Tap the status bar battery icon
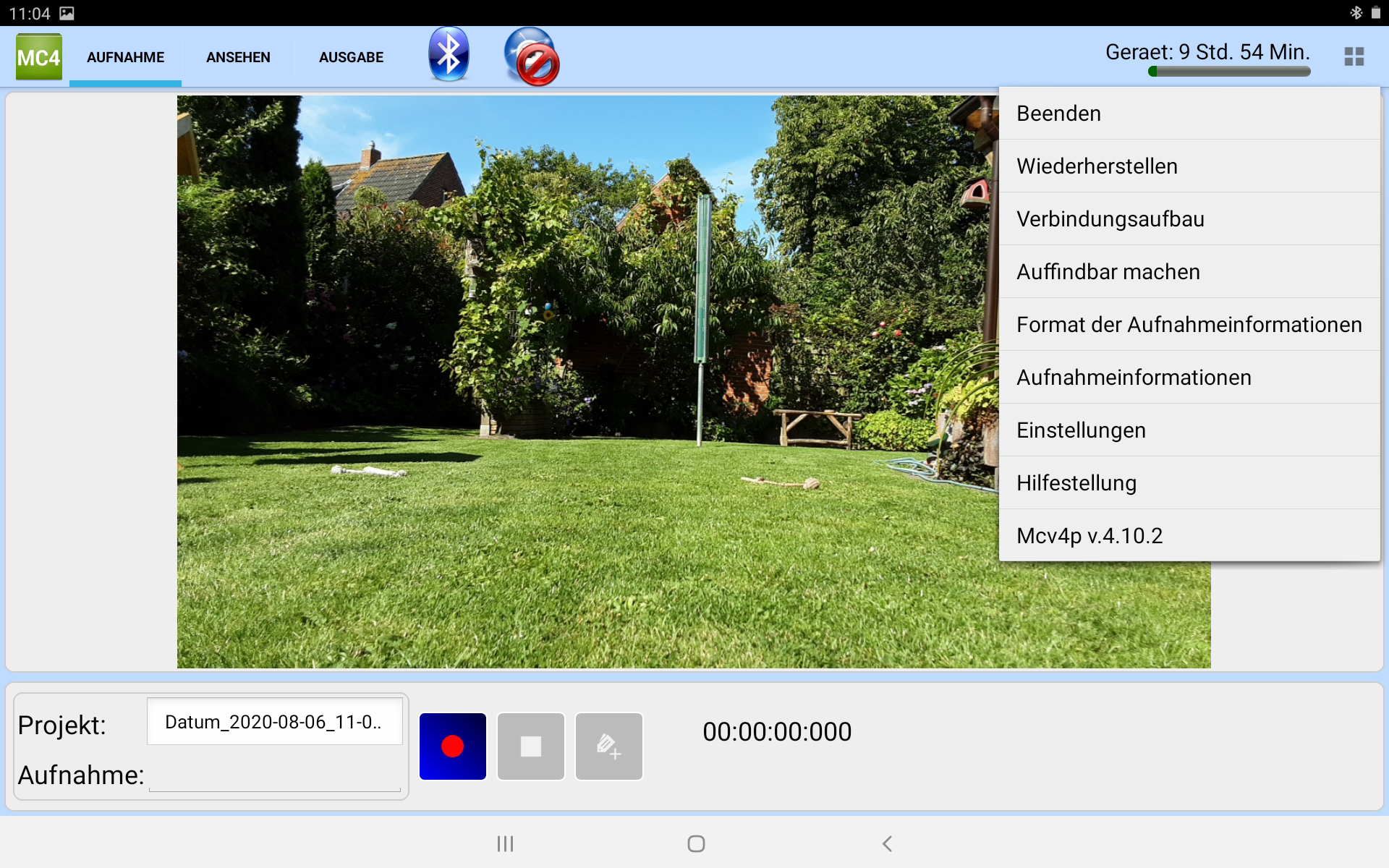 [1375, 13]
